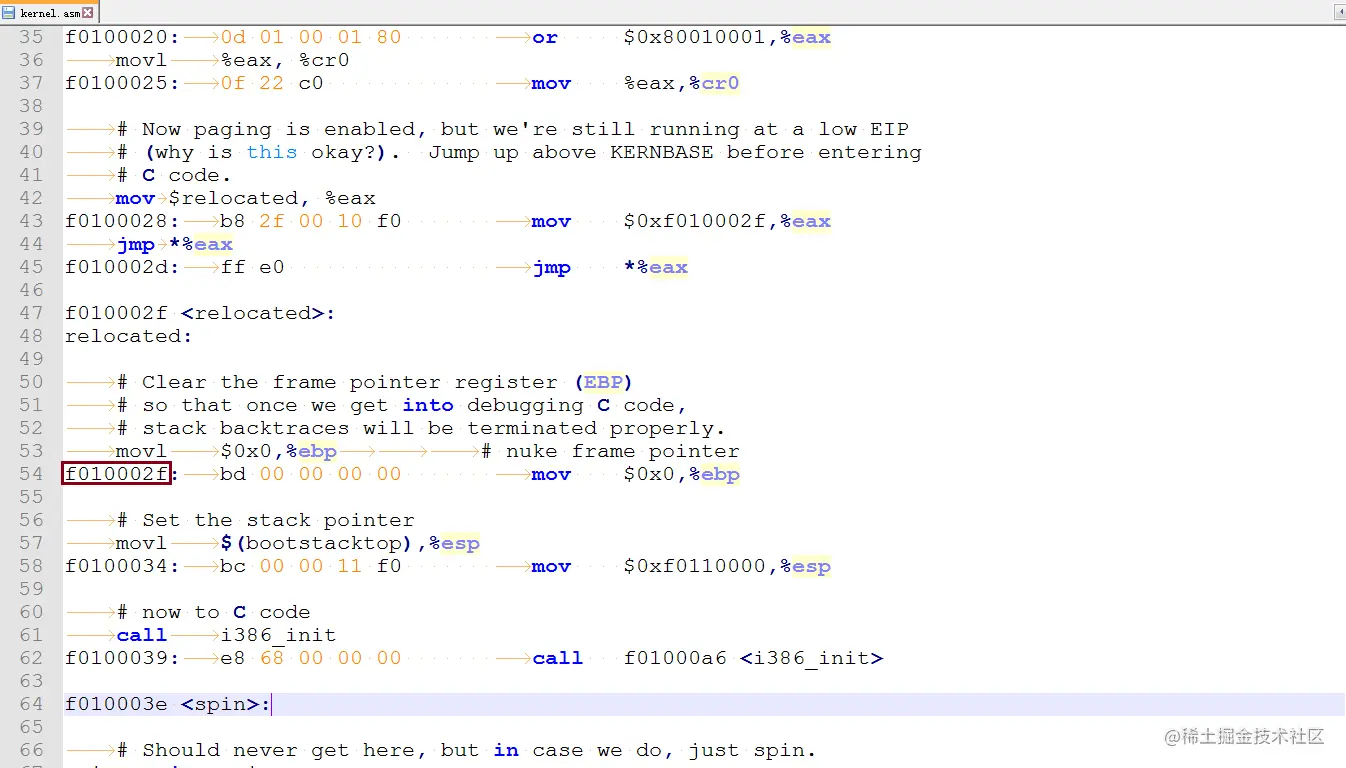Click the floppy disk save icon on the tab
The image size is (1346, 768).
(x=9, y=13)
